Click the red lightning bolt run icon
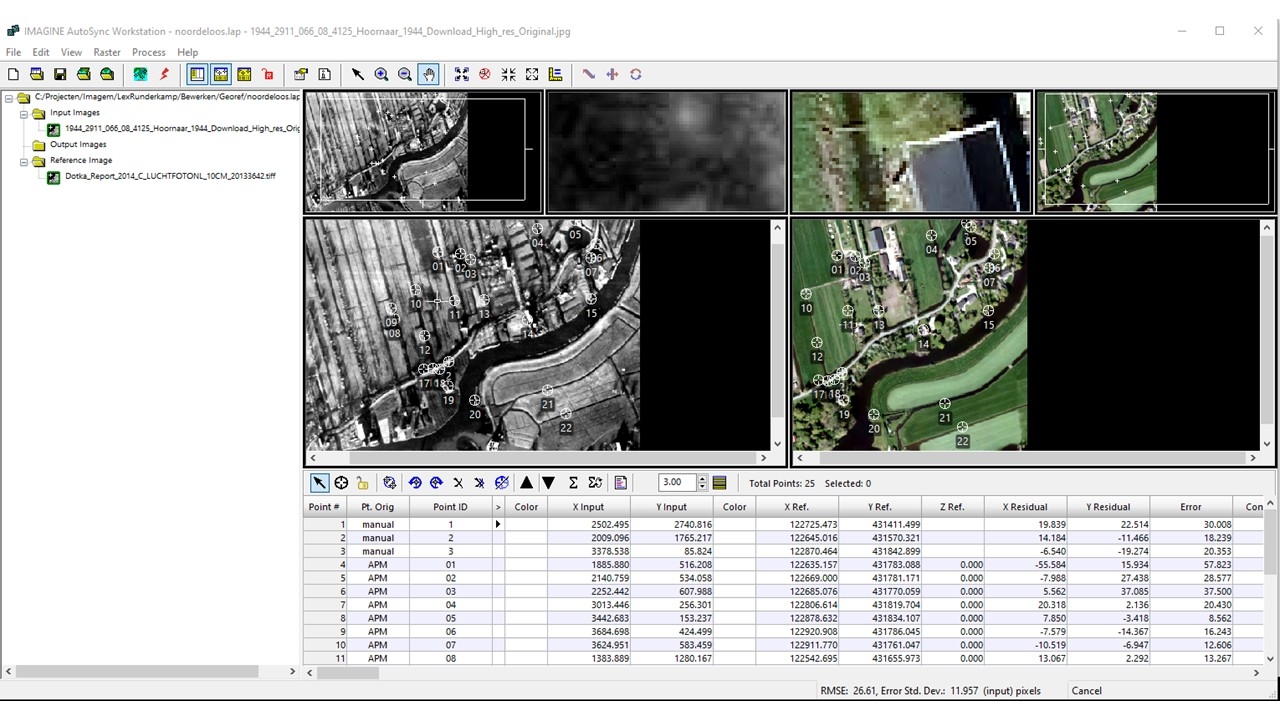 coord(164,74)
